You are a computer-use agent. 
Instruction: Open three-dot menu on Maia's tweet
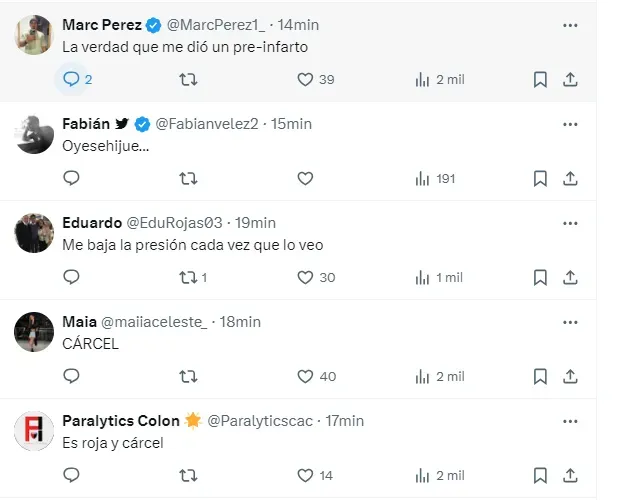tap(570, 322)
